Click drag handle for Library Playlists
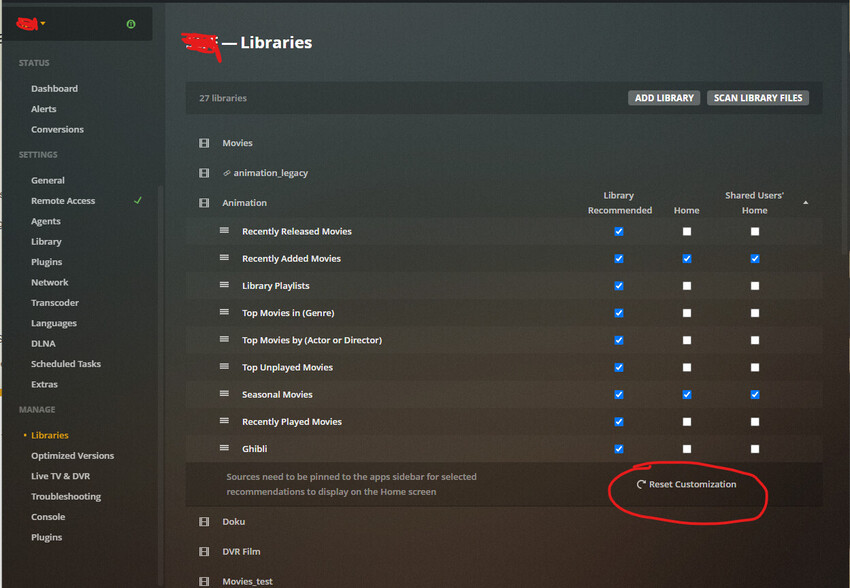 point(224,285)
